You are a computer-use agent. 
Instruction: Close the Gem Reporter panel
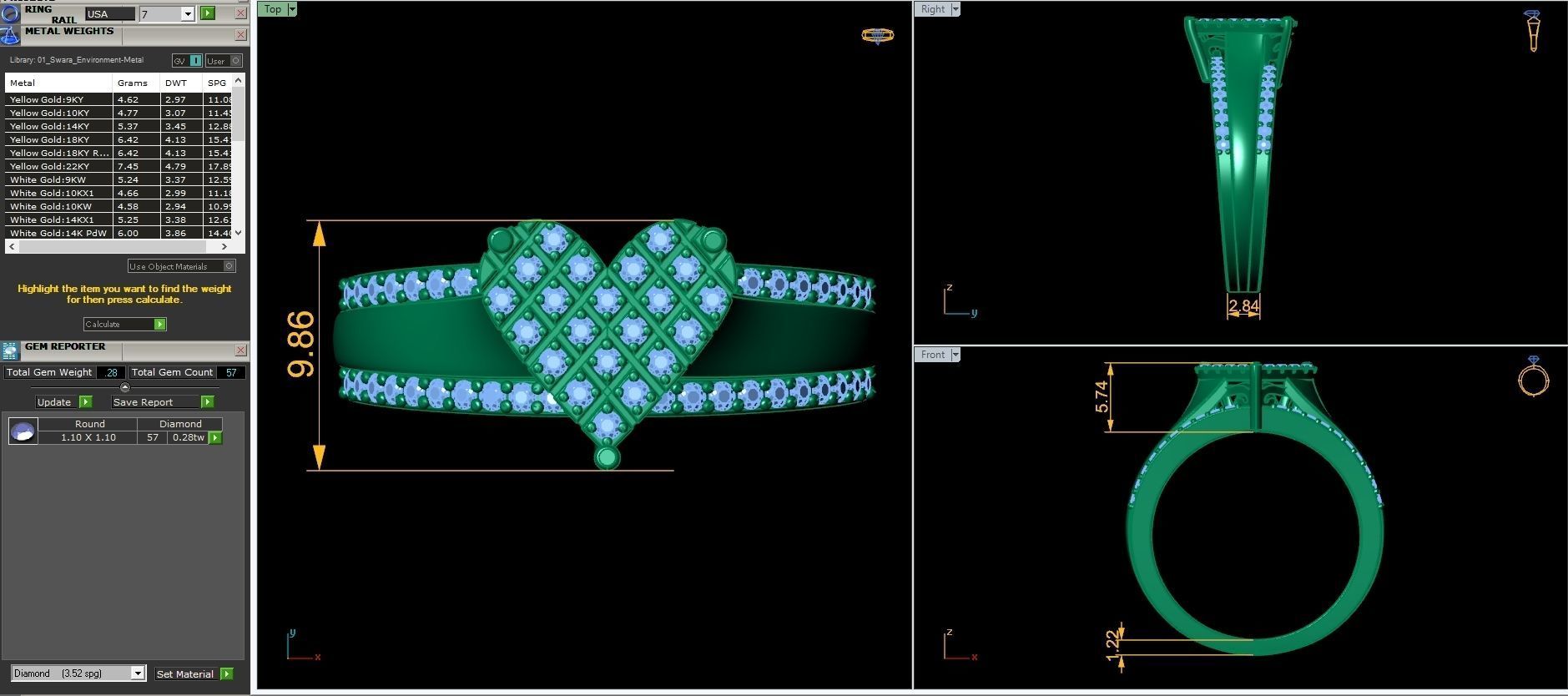pyautogui.click(x=240, y=351)
